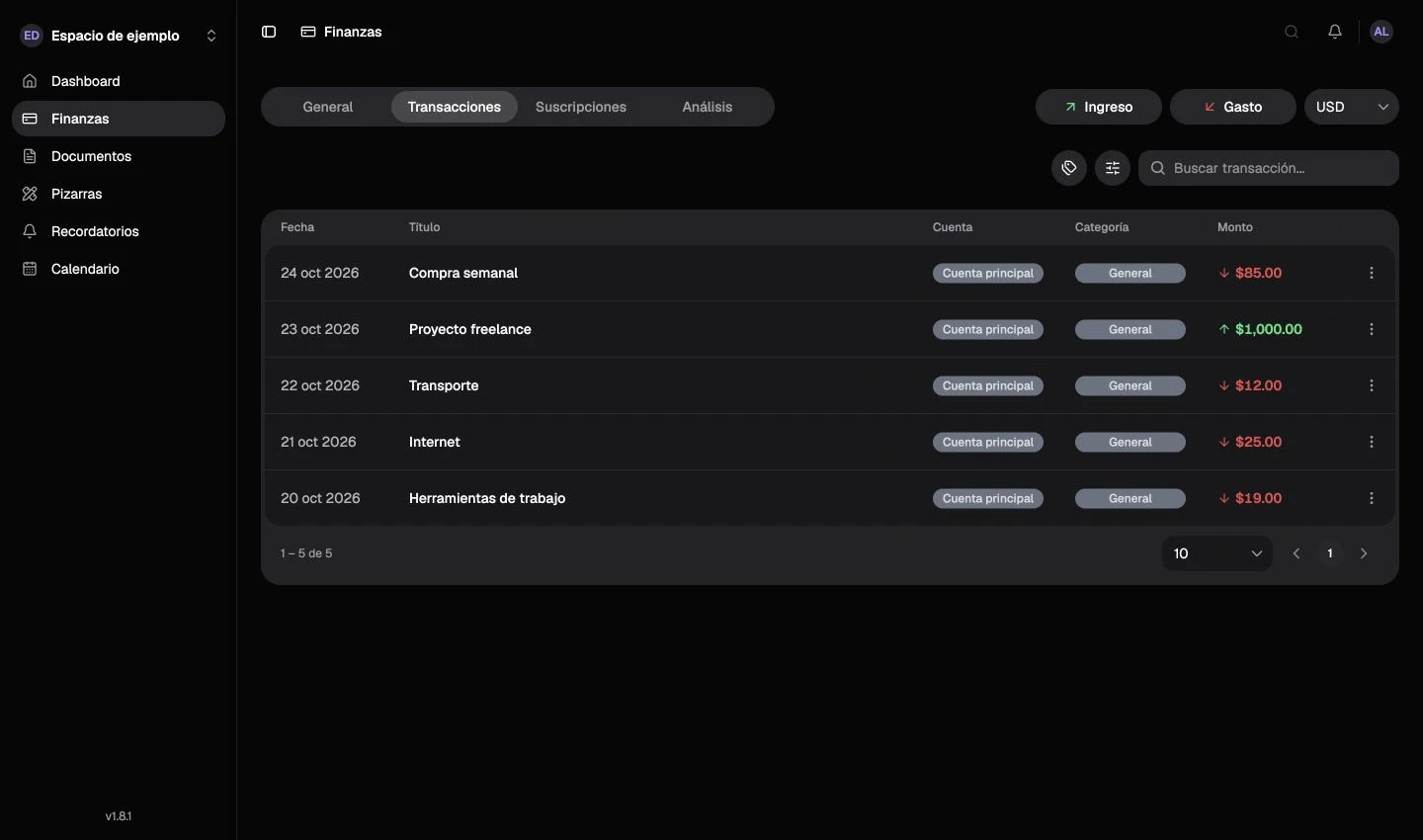
Task: Open the search icon in top bar
Action: pyautogui.click(x=1292, y=32)
